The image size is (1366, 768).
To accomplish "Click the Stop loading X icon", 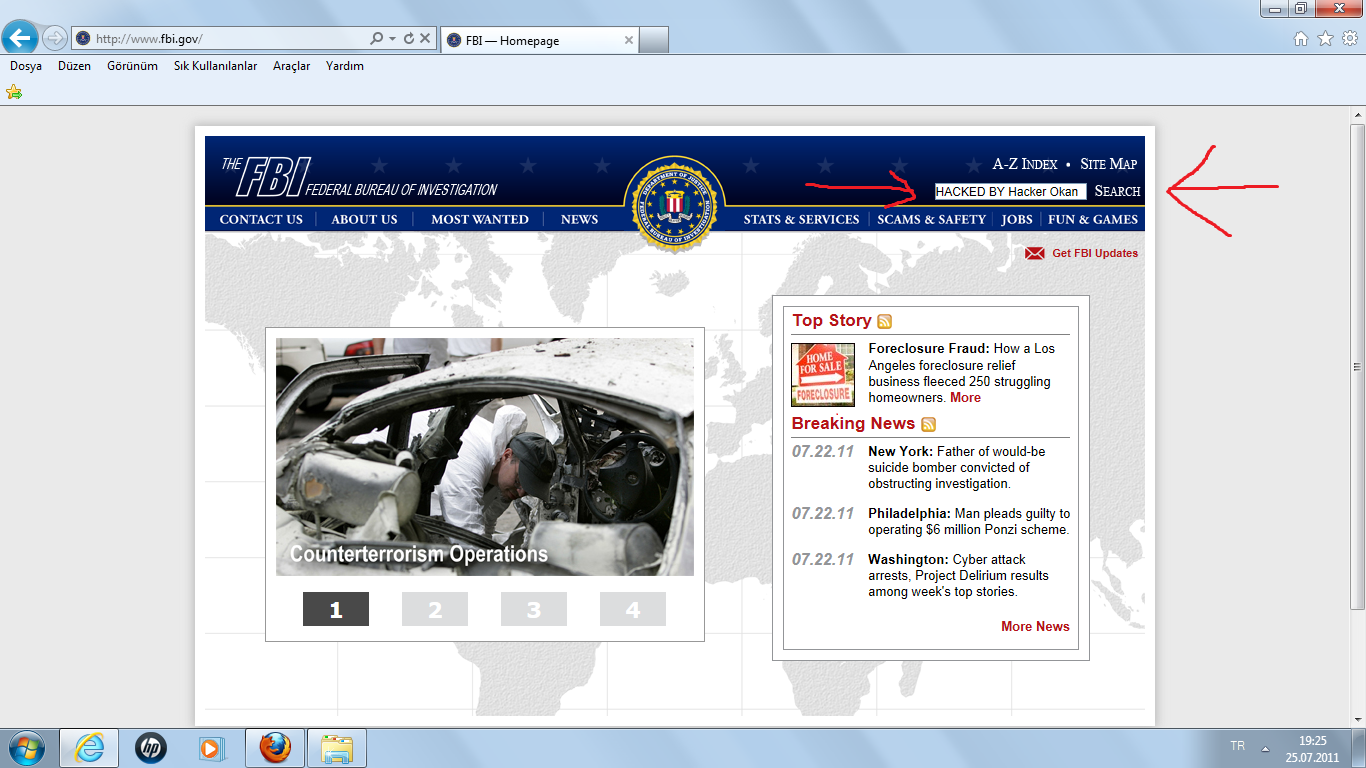I will click(425, 38).
